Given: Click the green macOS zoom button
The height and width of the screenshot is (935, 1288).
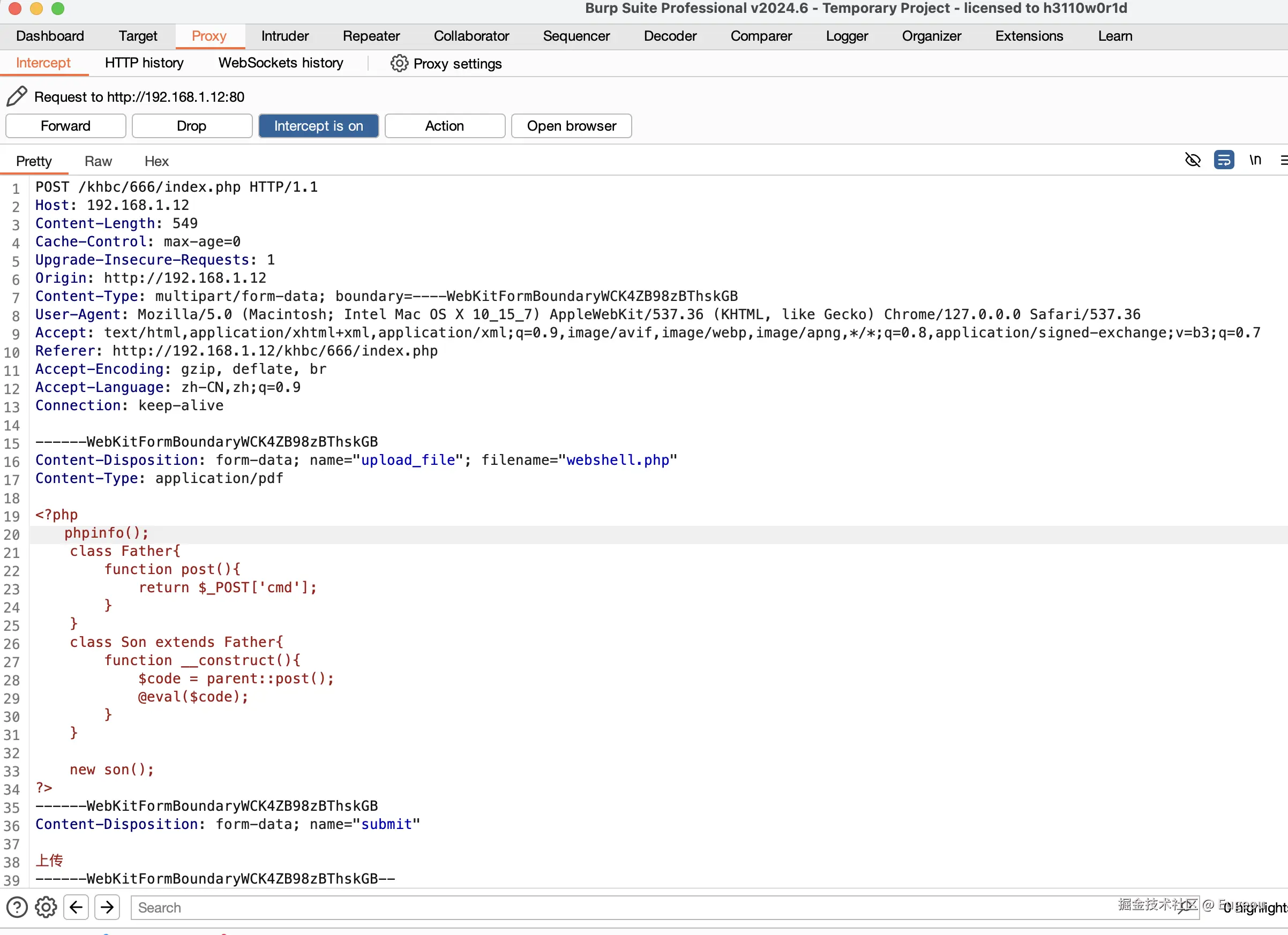Looking at the screenshot, I should pos(58,9).
